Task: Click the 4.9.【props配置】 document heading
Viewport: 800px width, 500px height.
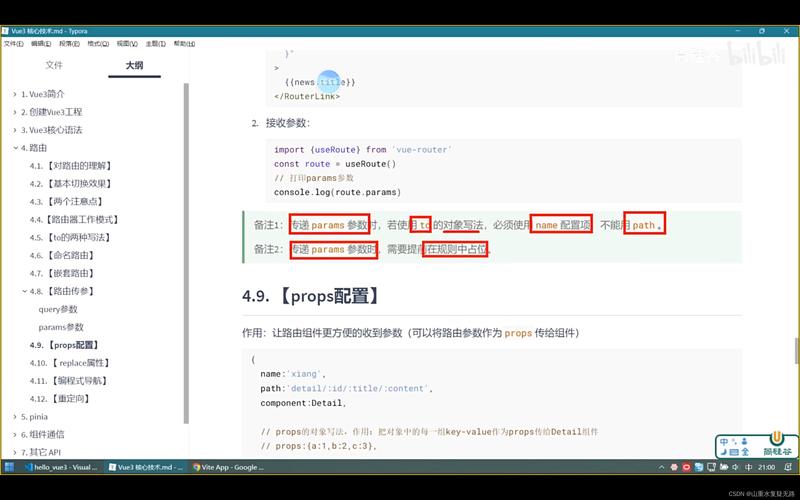Action: point(311,296)
